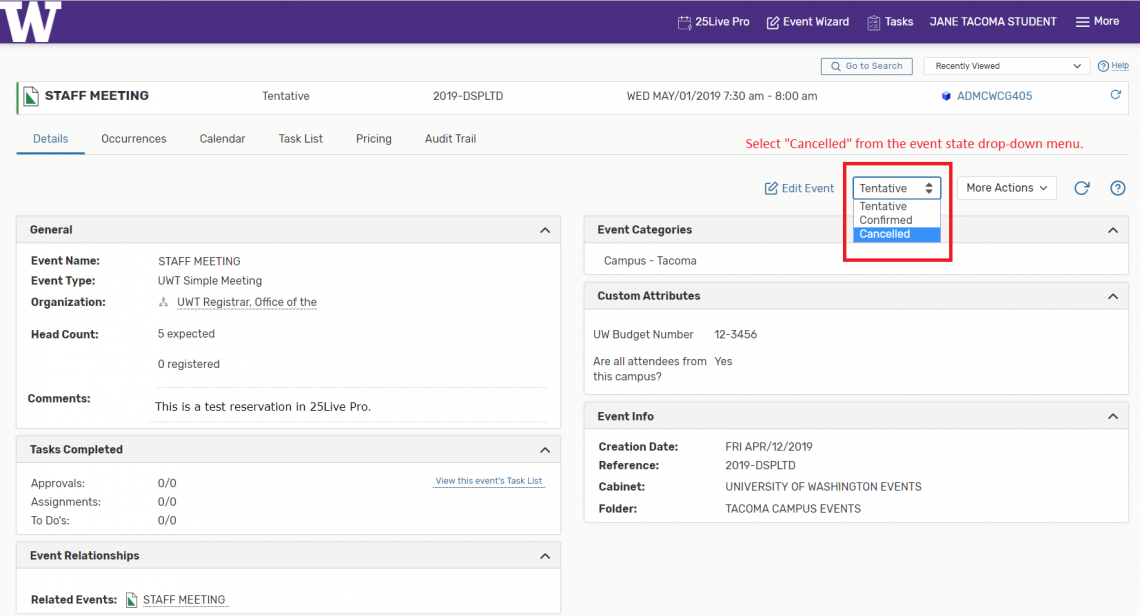Click the Edit Event button
Viewport: 1140px width, 616px height.
point(799,188)
